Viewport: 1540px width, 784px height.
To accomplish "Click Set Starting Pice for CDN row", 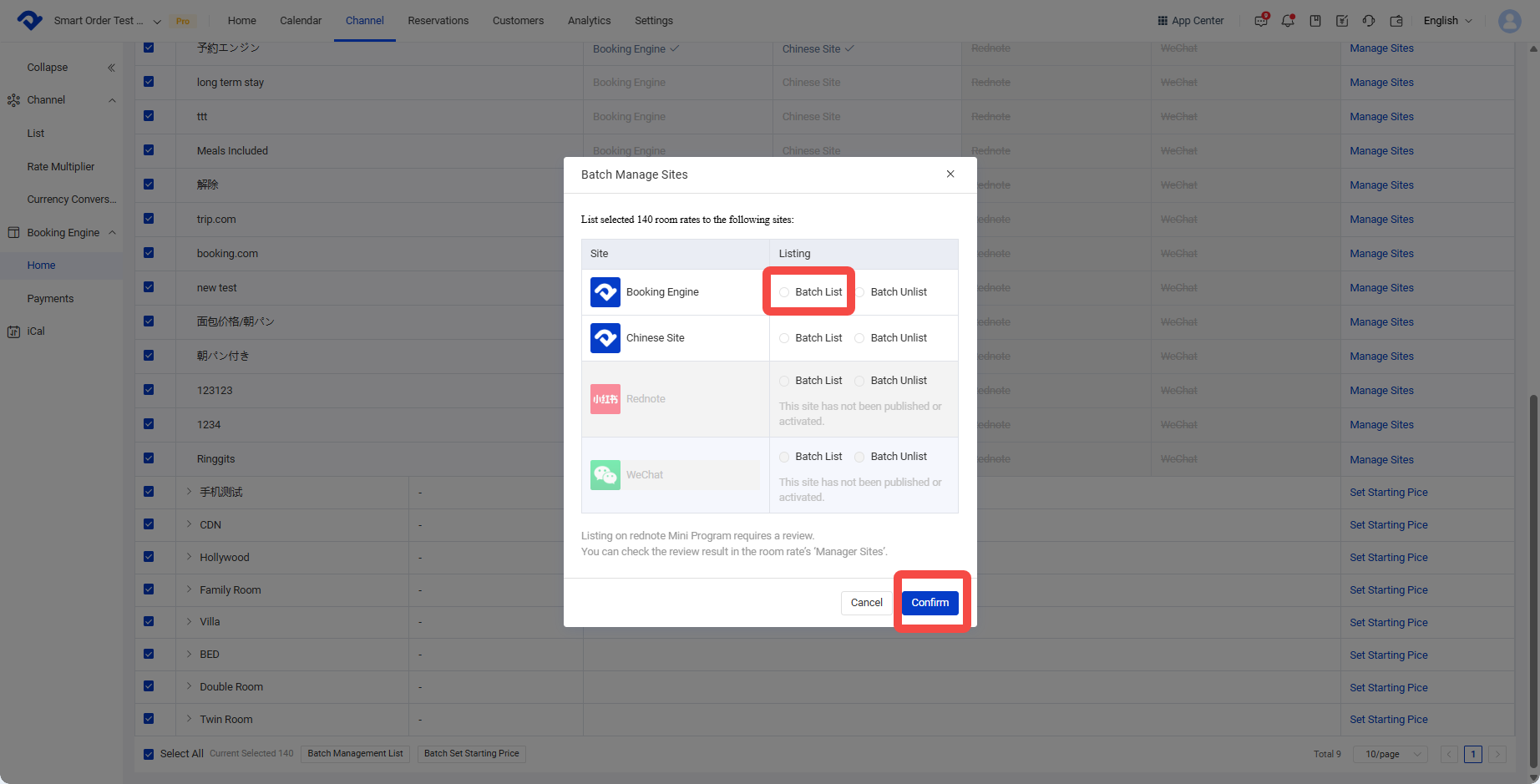I will click(1389, 525).
